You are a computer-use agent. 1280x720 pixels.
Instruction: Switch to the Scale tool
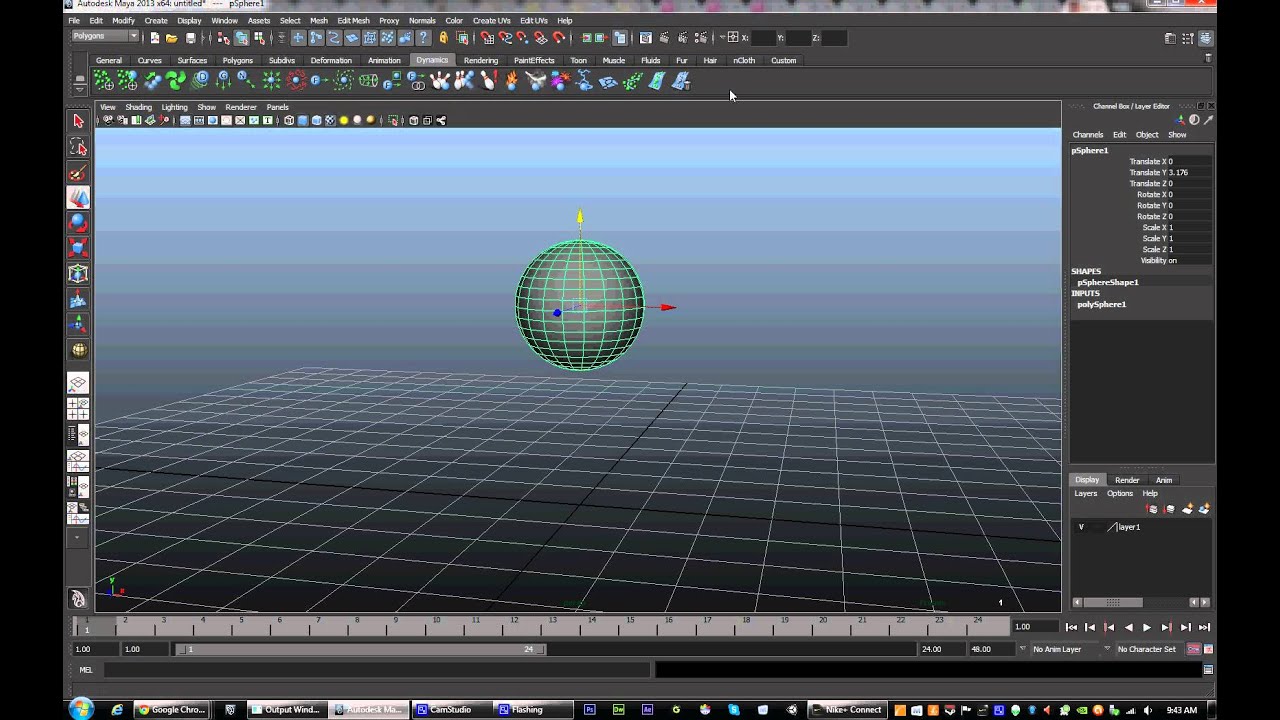pos(78,248)
